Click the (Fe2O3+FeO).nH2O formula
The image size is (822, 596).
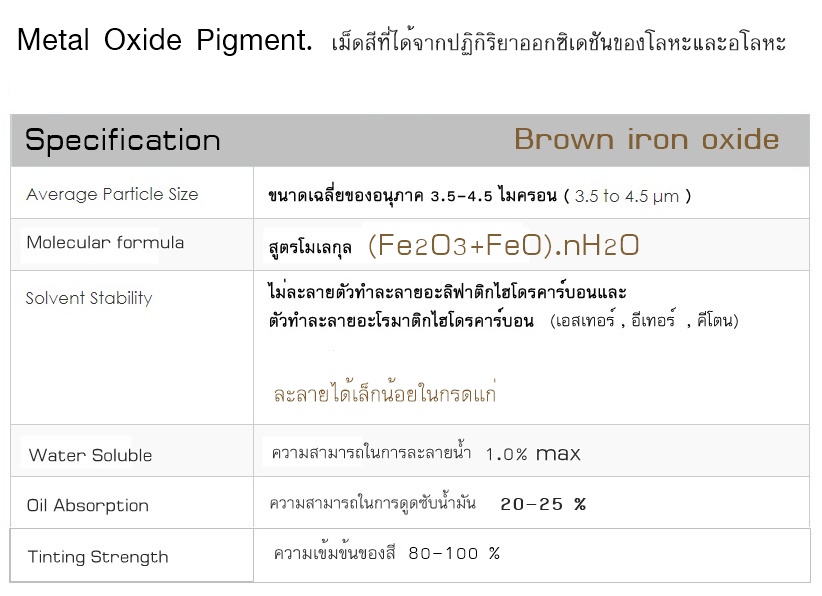point(503,245)
